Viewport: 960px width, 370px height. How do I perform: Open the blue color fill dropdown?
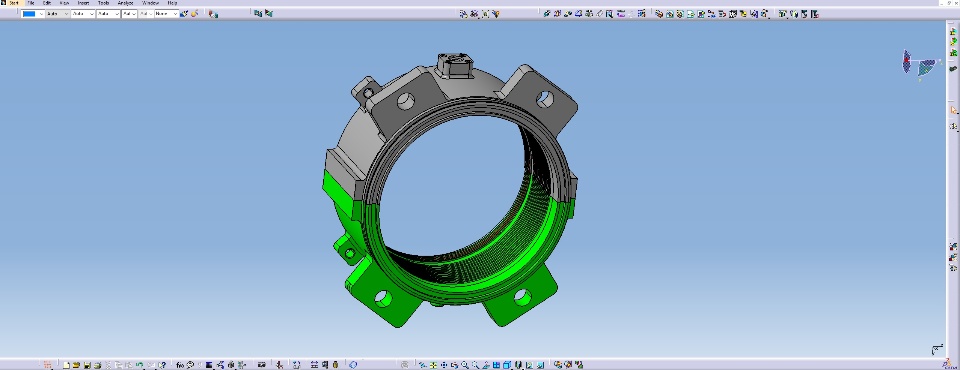(x=41, y=13)
